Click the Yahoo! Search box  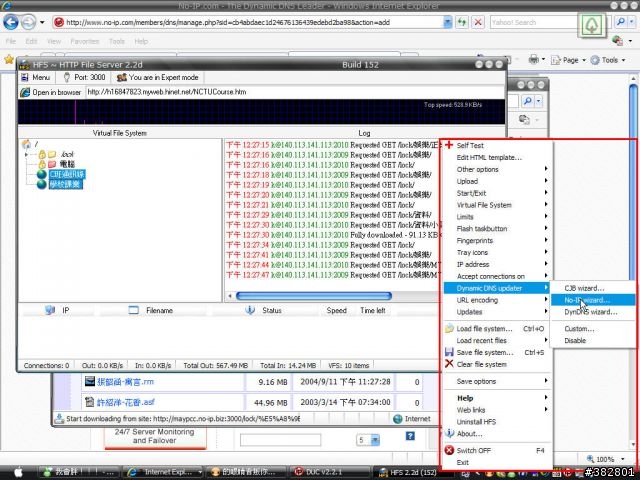point(533,22)
